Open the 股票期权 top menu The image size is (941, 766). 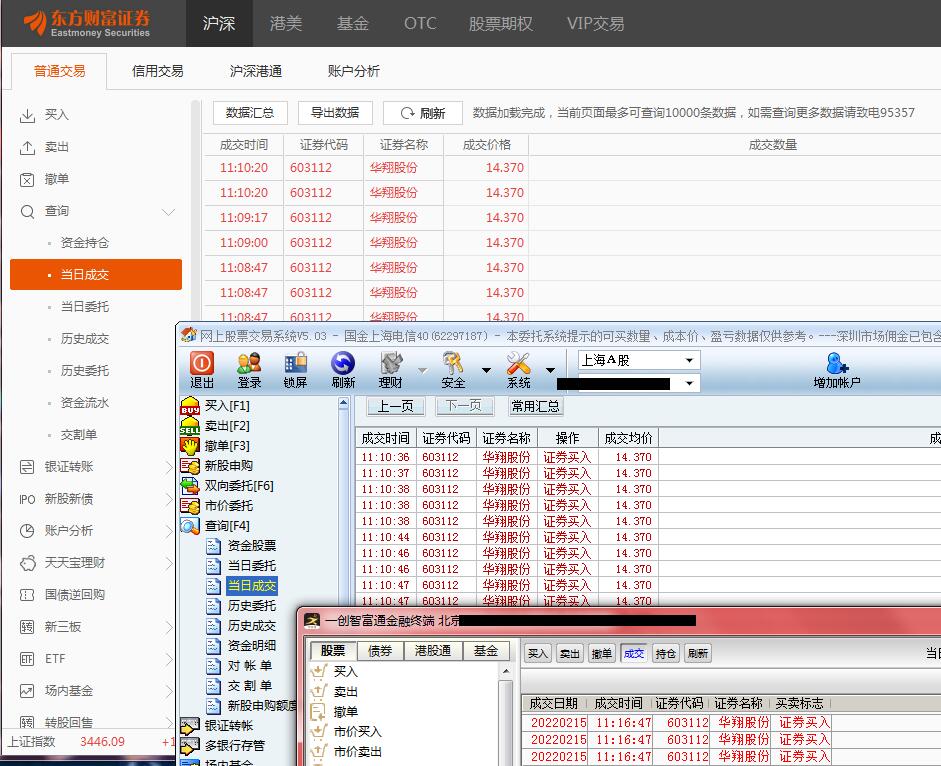501,23
